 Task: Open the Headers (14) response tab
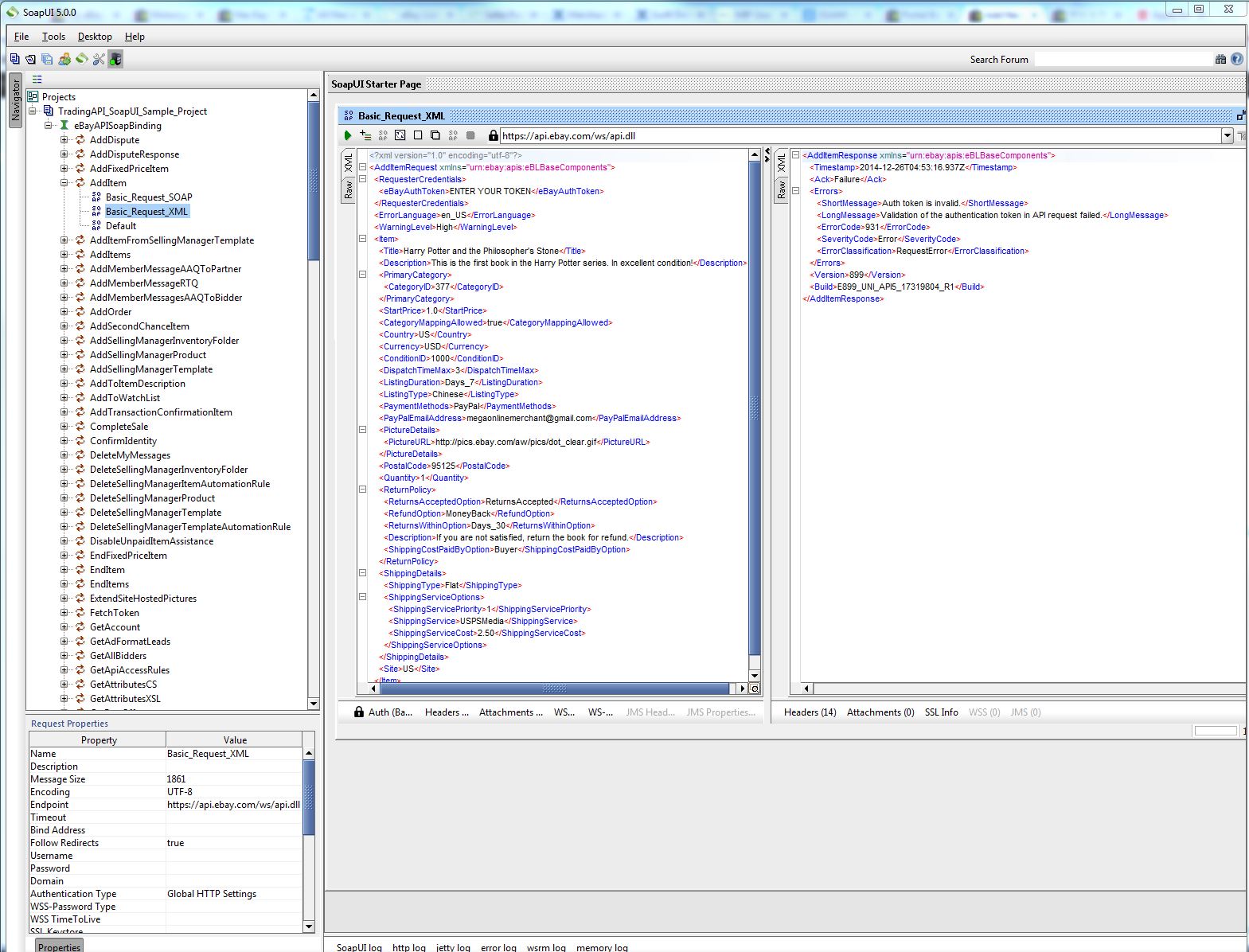(810, 712)
